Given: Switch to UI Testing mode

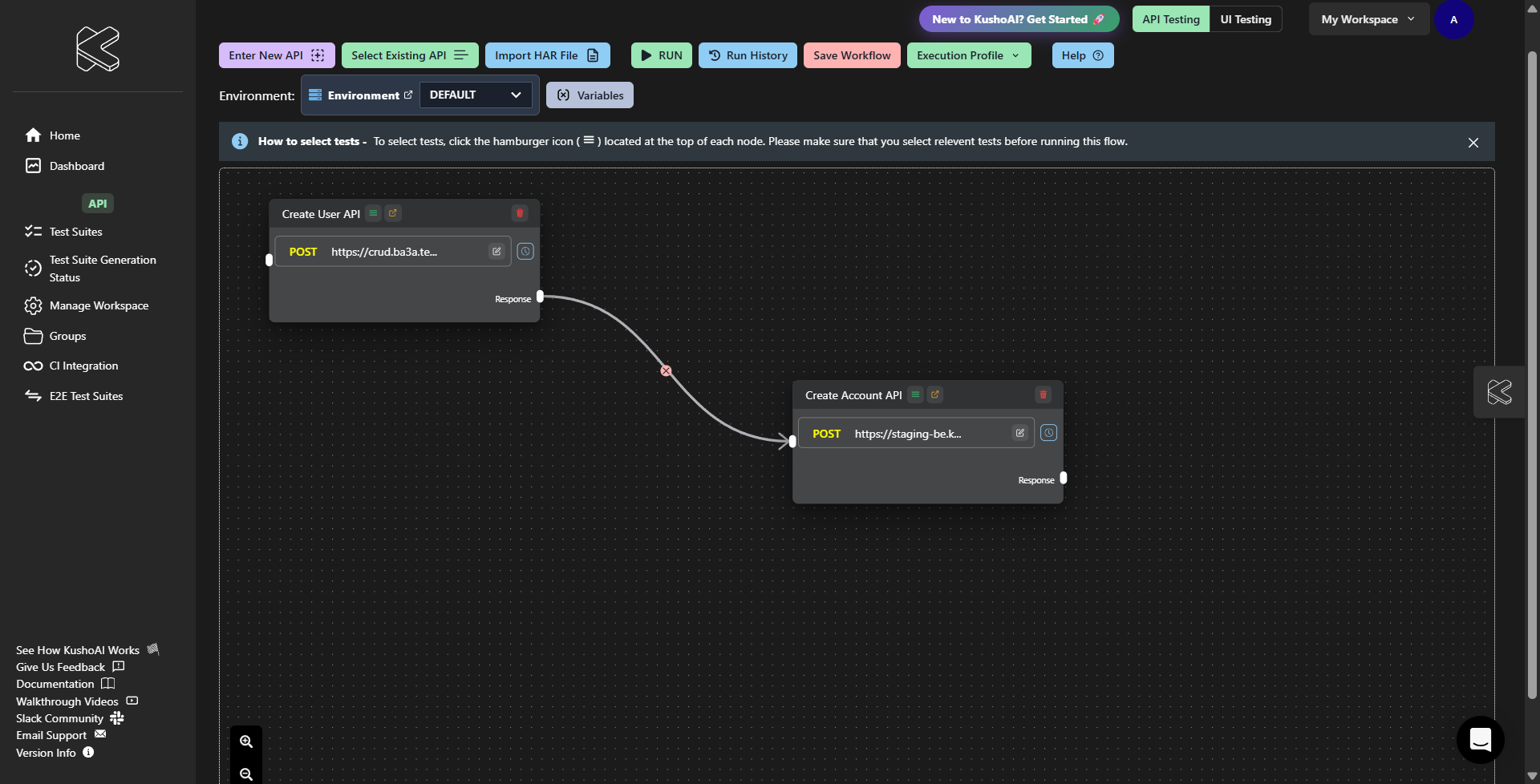Looking at the screenshot, I should 1246,19.
